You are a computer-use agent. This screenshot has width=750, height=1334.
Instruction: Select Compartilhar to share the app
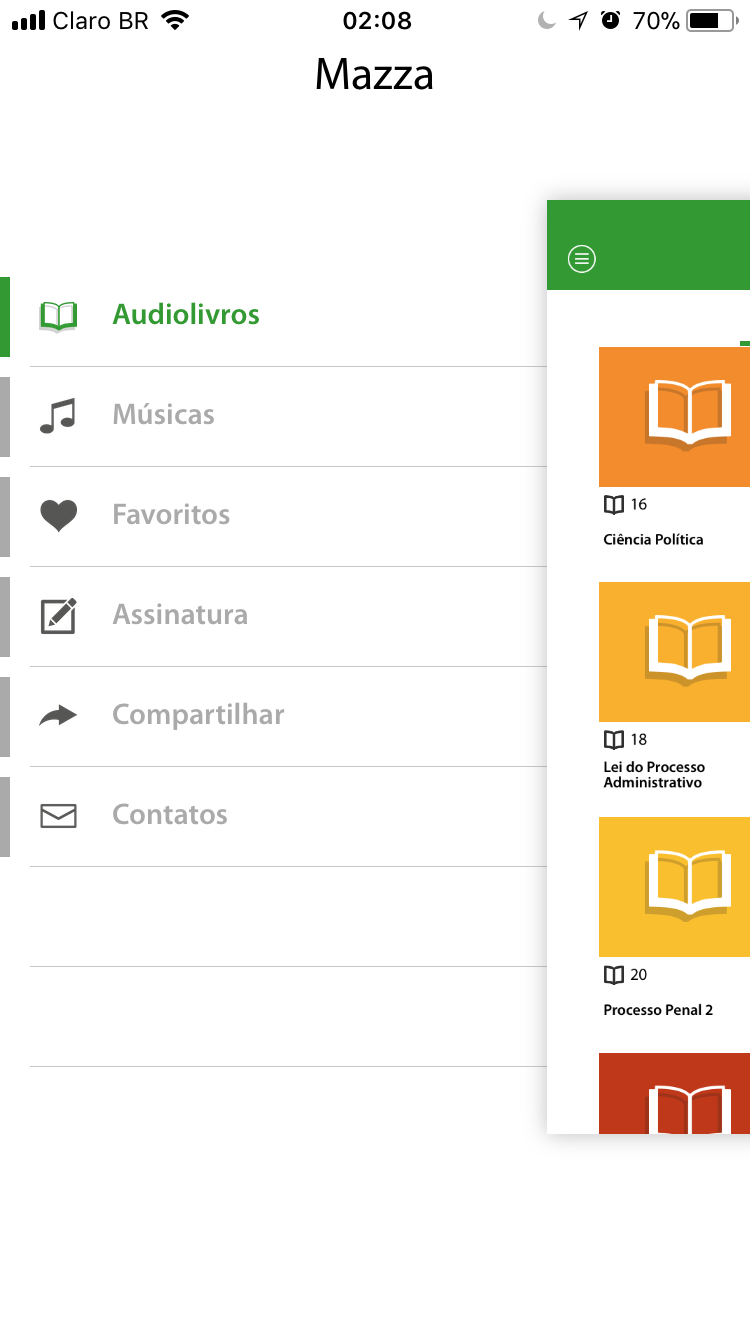coord(198,715)
